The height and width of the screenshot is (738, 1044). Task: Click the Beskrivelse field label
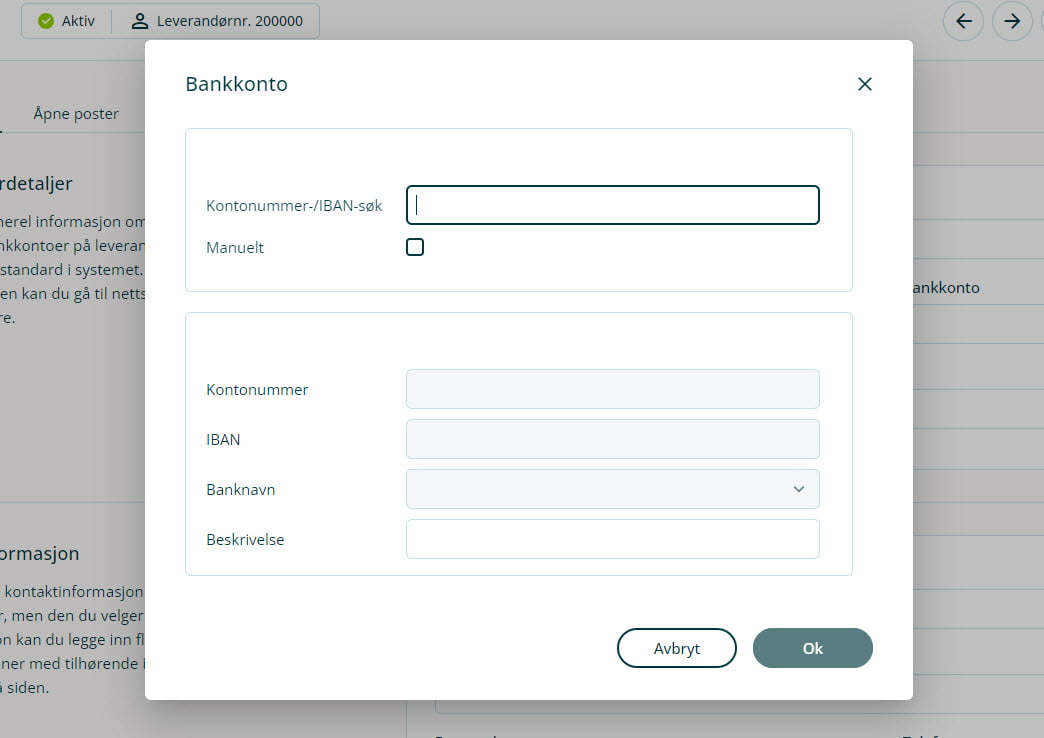(x=245, y=540)
